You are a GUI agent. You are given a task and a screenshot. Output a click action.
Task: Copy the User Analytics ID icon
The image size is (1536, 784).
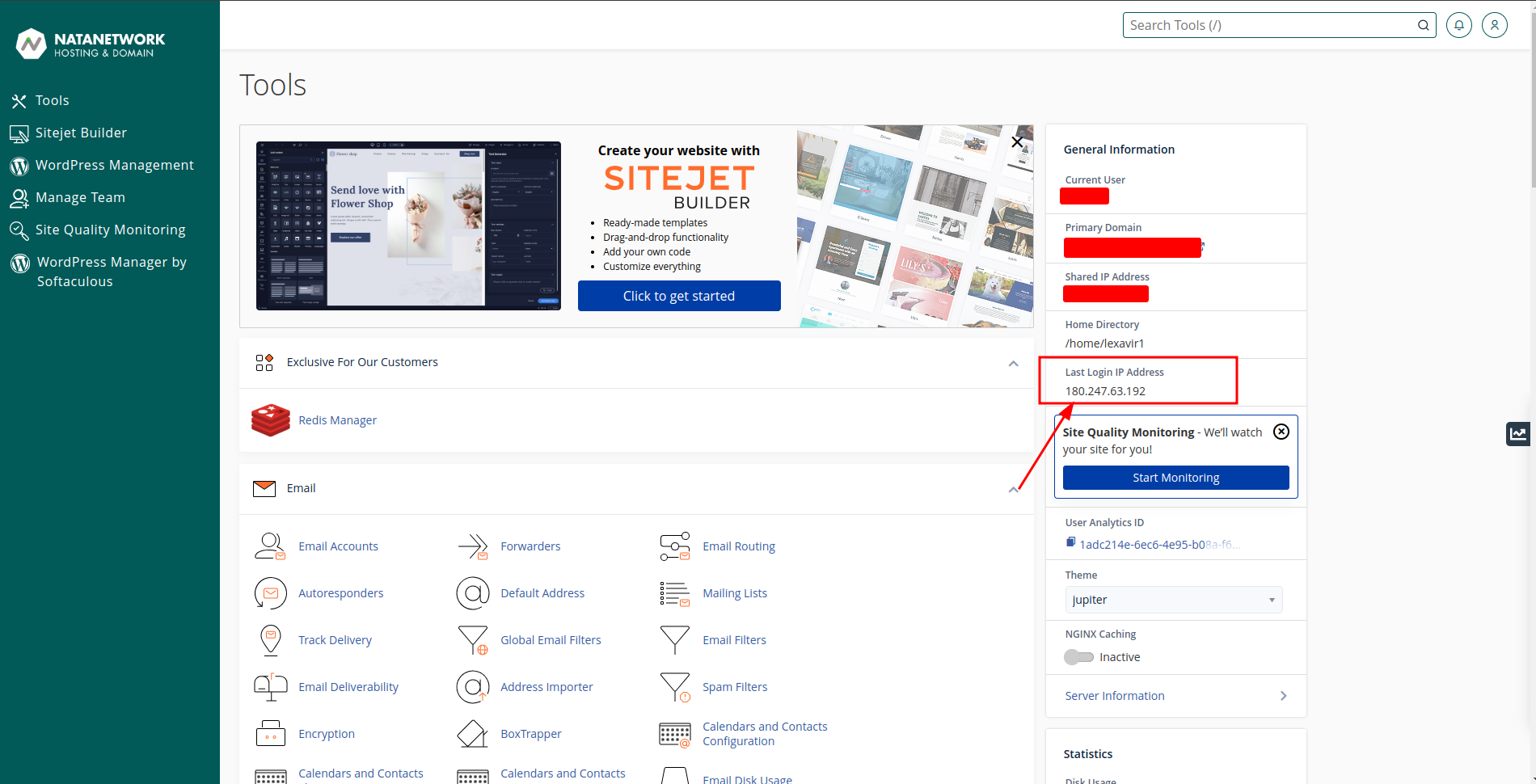coord(1070,543)
